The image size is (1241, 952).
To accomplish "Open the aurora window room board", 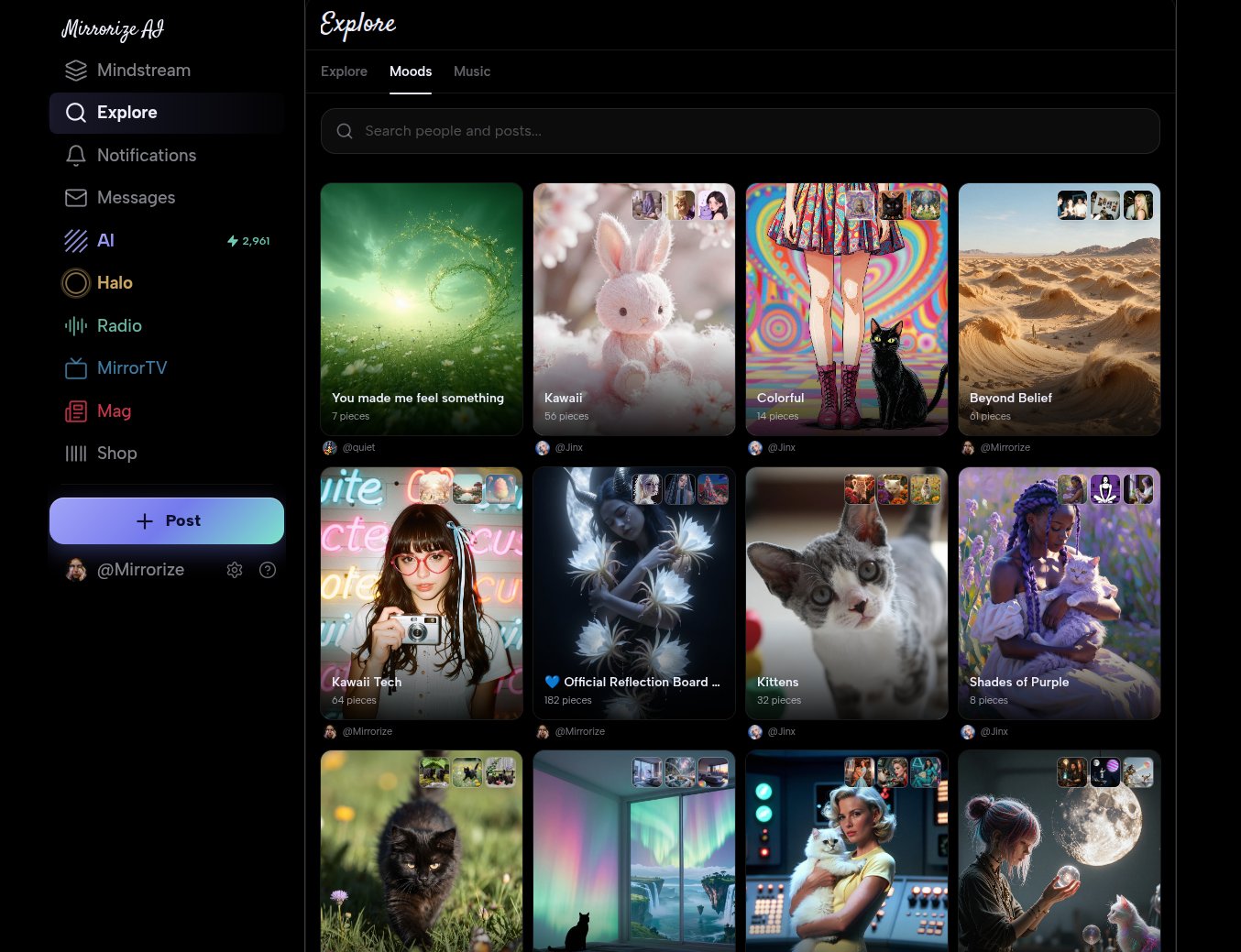I will pyautogui.click(x=634, y=851).
